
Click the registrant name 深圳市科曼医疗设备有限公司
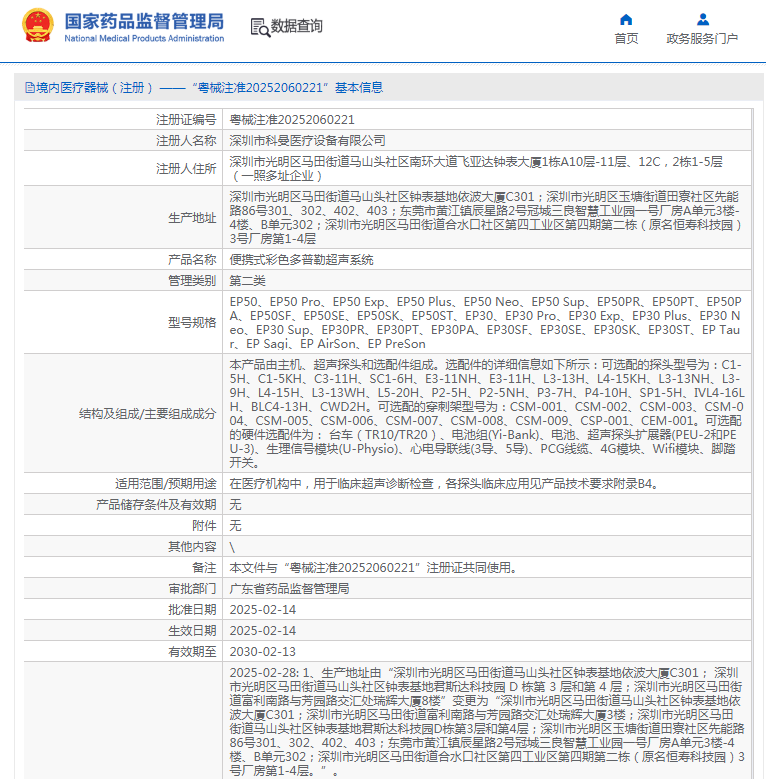[307, 140]
